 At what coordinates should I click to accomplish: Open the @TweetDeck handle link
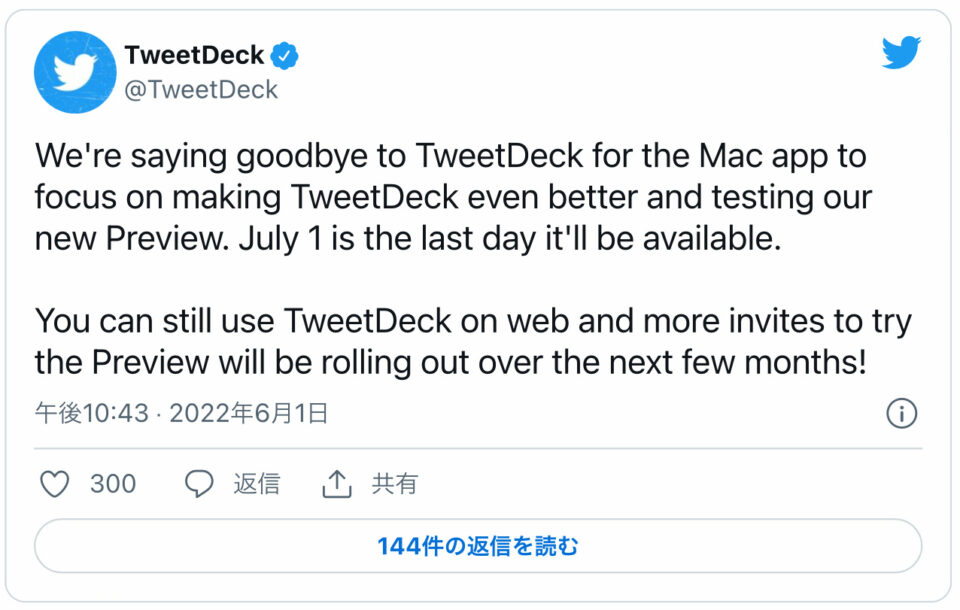point(201,89)
